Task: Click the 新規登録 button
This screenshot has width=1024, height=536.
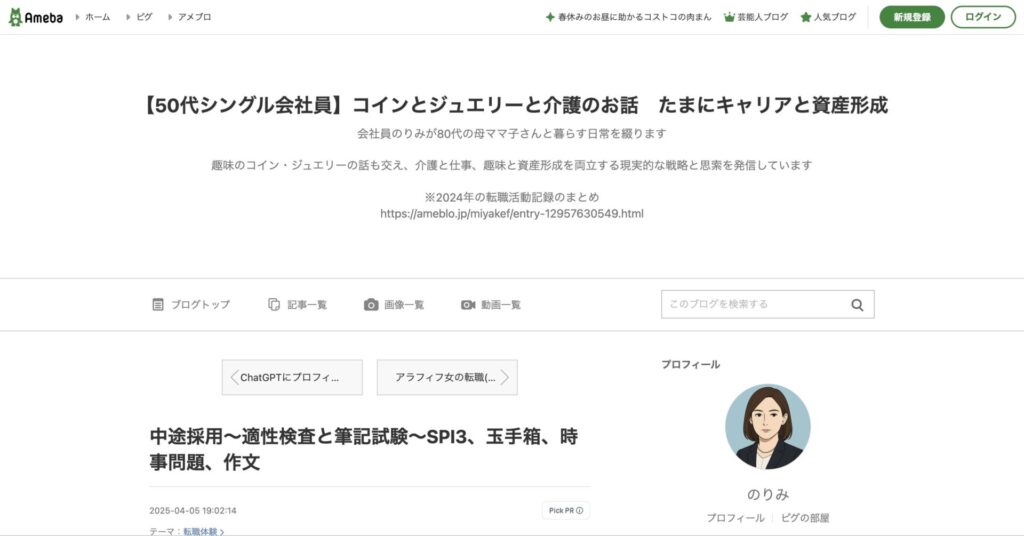Action: [912, 17]
